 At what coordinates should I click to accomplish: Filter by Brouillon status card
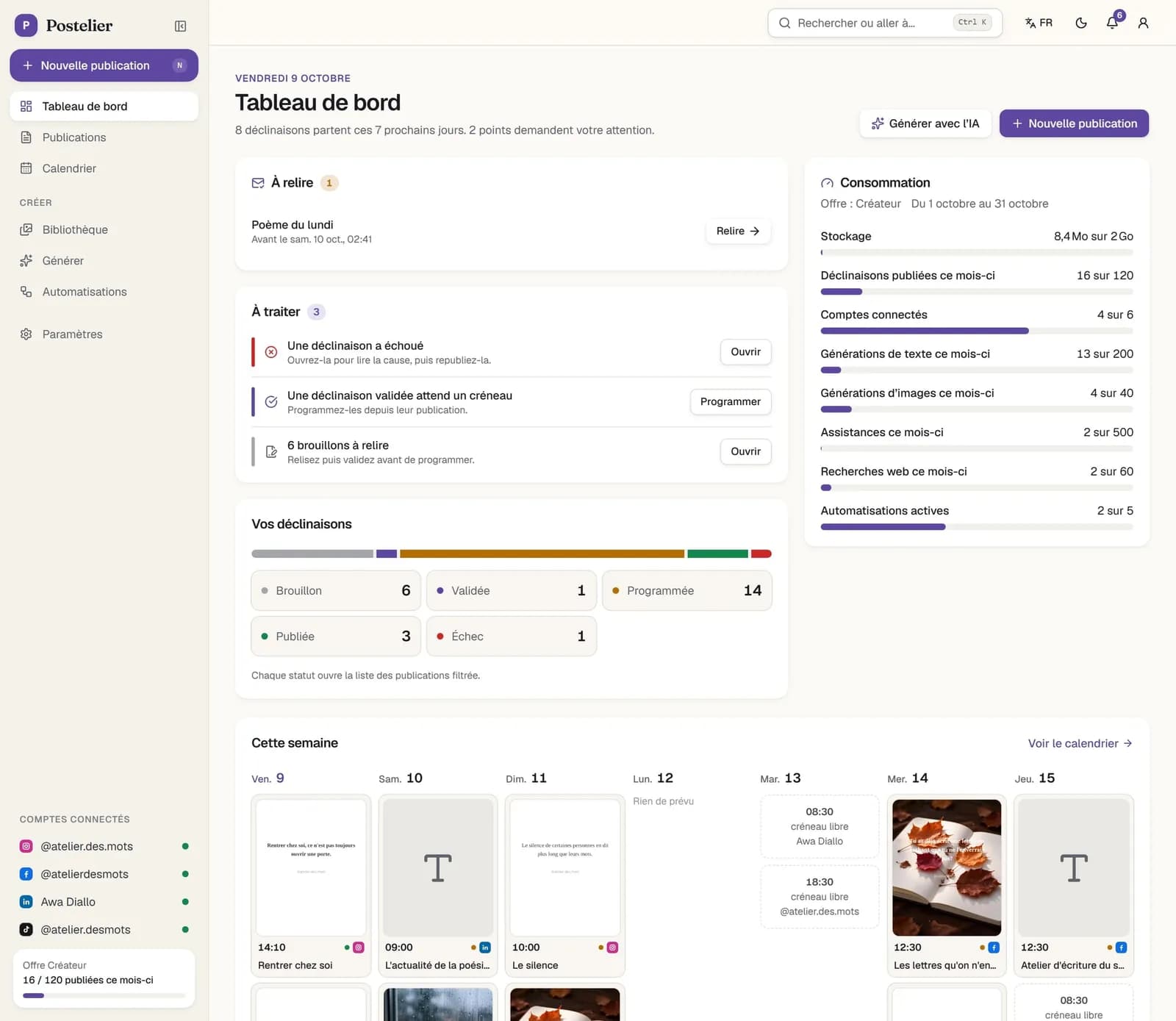point(336,590)
